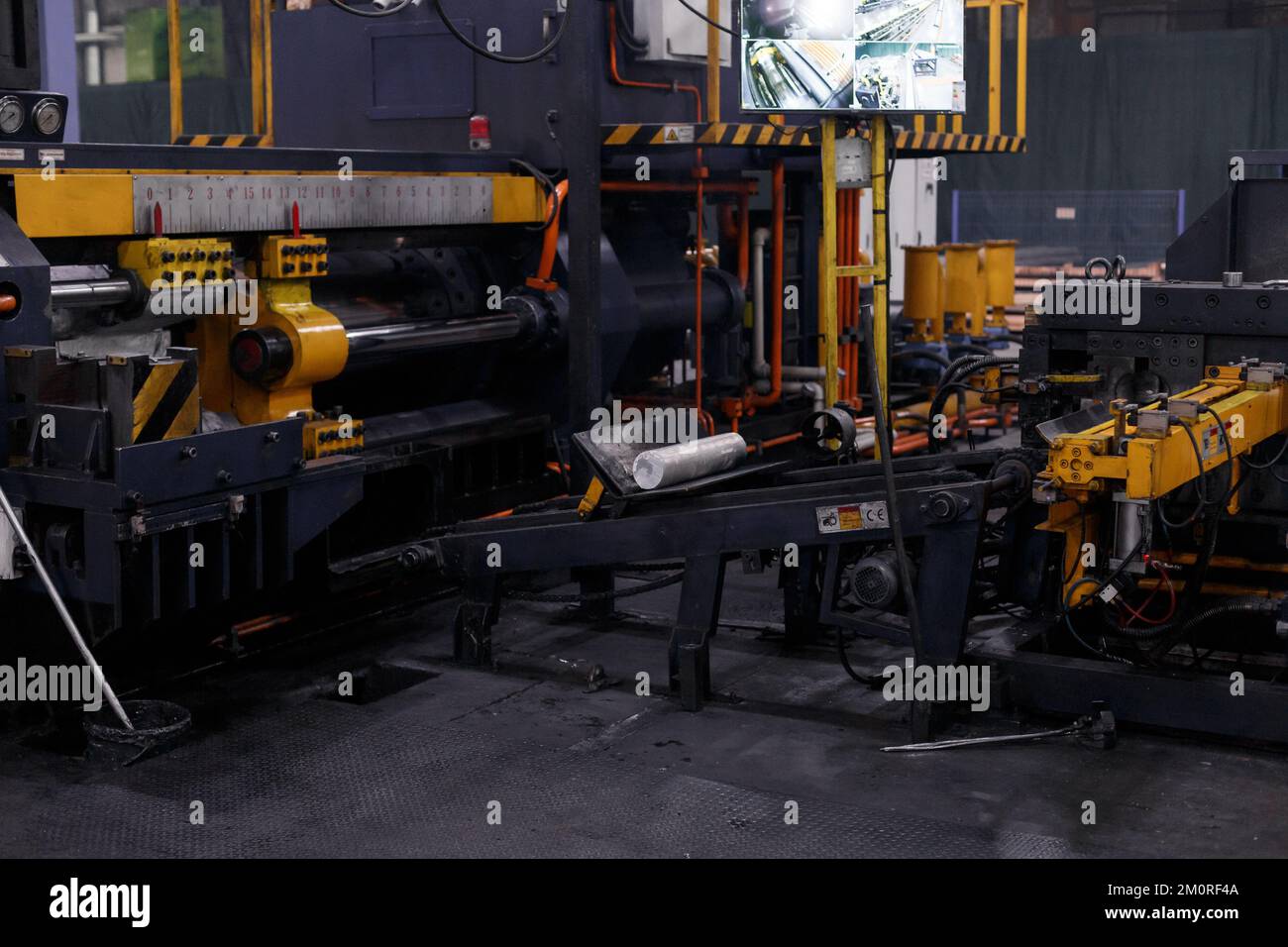Select the top-left camera feed on monitor
Viewport: 1288px width, 947px height.
point(798,20)
